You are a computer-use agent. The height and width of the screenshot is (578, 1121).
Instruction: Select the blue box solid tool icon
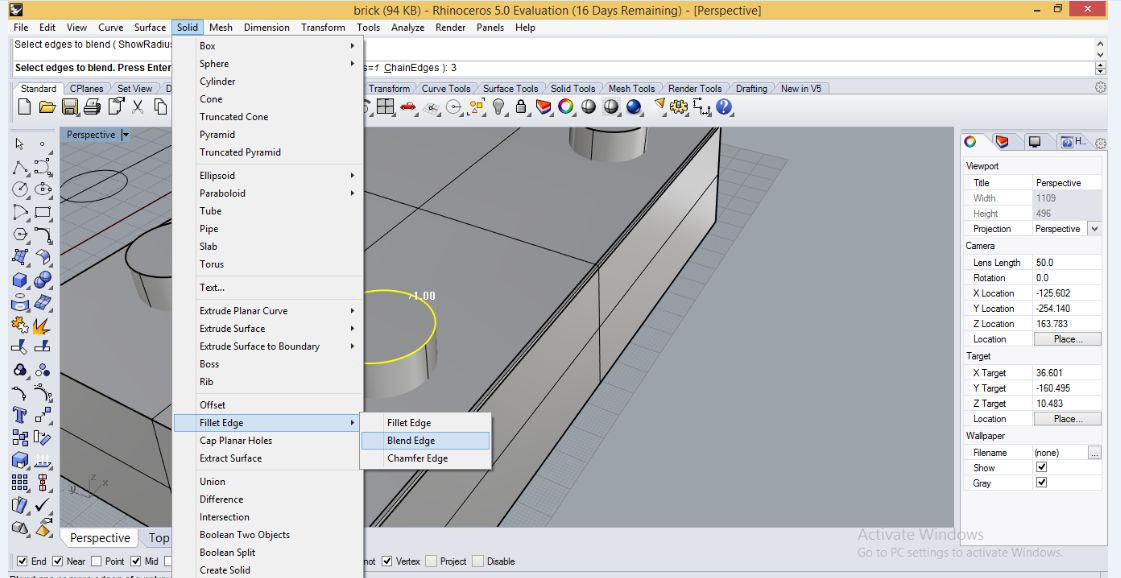[x=20, y=280]
